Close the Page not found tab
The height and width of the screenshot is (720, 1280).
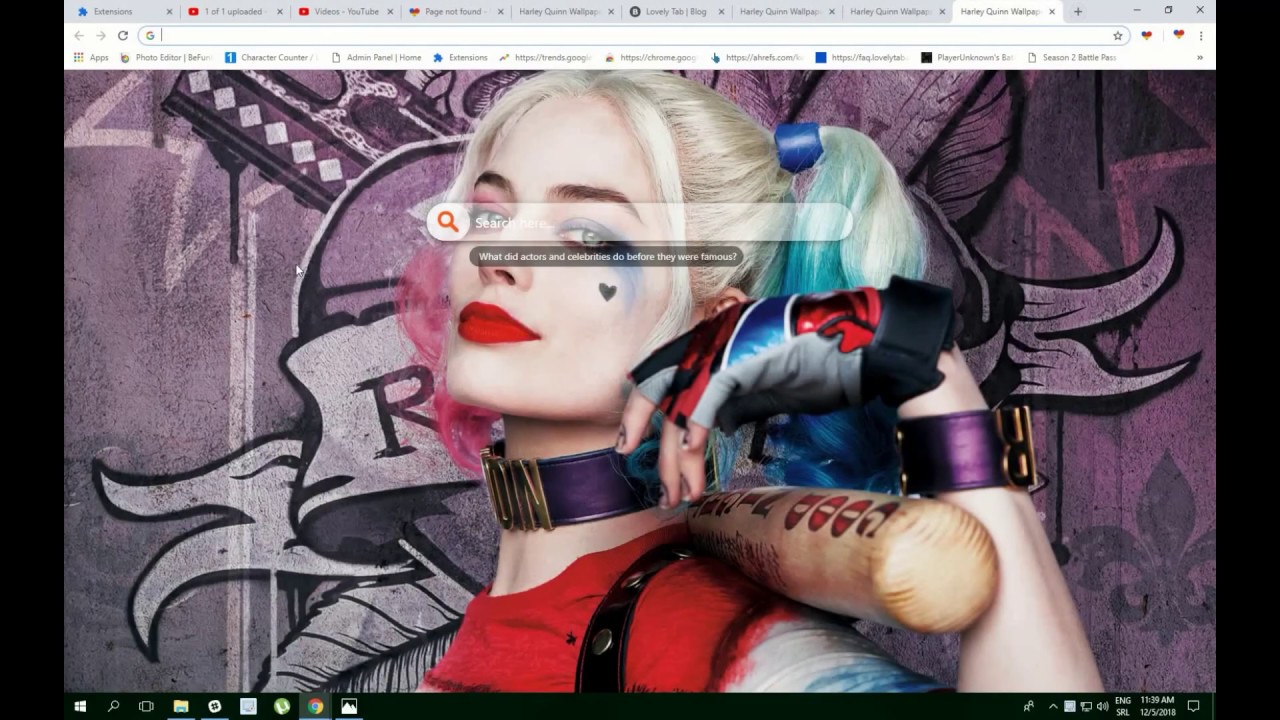coord(501,12)
